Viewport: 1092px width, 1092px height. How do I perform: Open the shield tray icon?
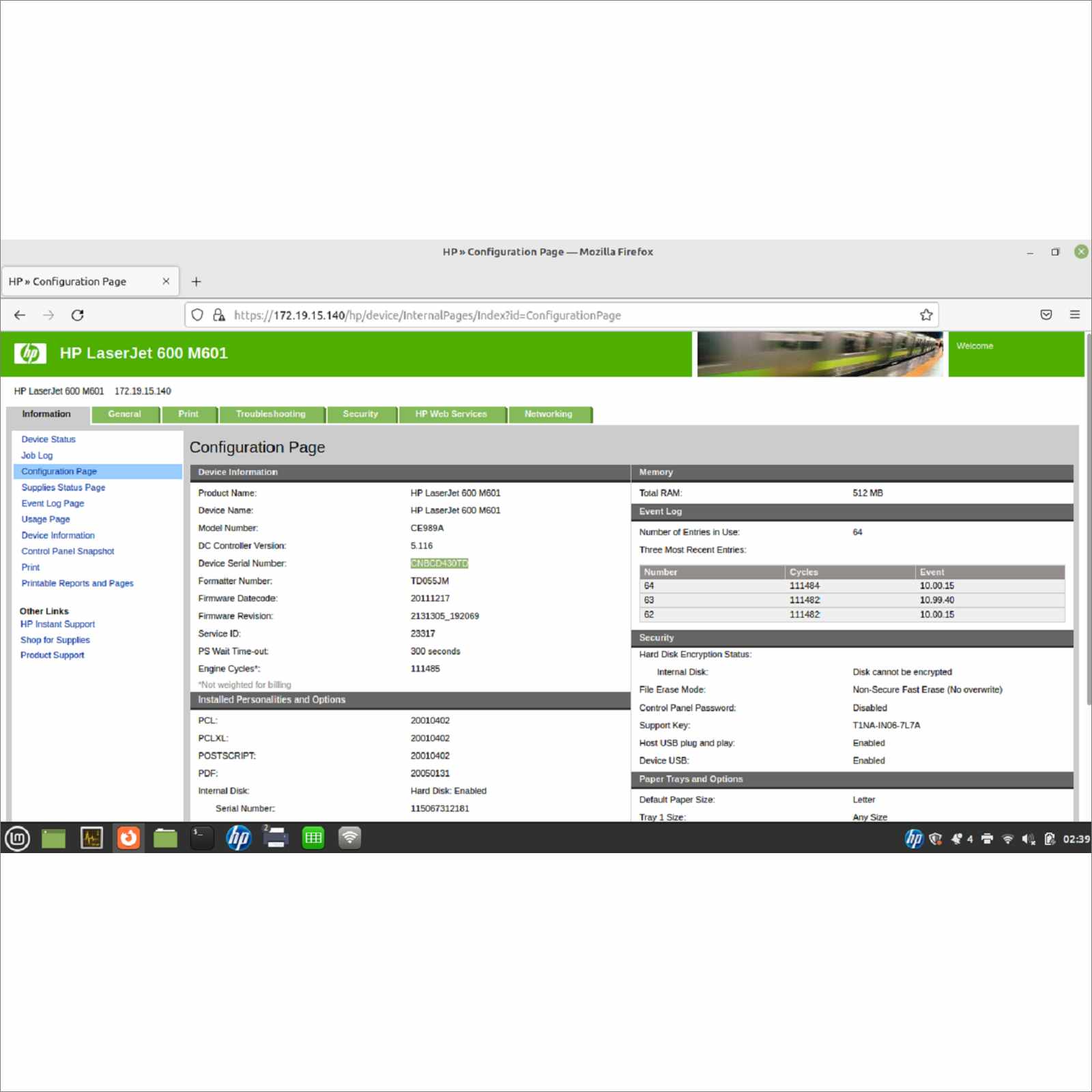[x=936, y=839]
